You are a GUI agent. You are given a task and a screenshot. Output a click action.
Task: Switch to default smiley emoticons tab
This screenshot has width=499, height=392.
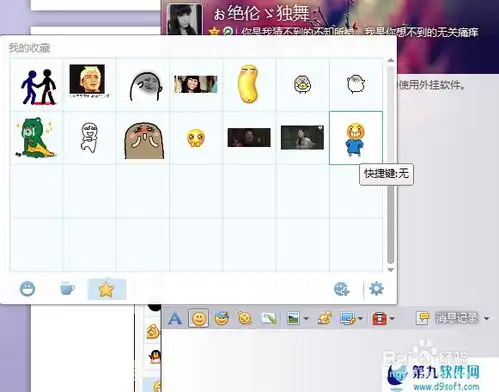(27, 289)
